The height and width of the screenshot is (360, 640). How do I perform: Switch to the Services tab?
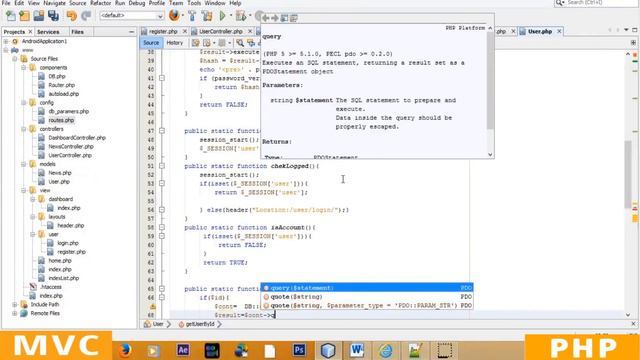coord(48,32)
